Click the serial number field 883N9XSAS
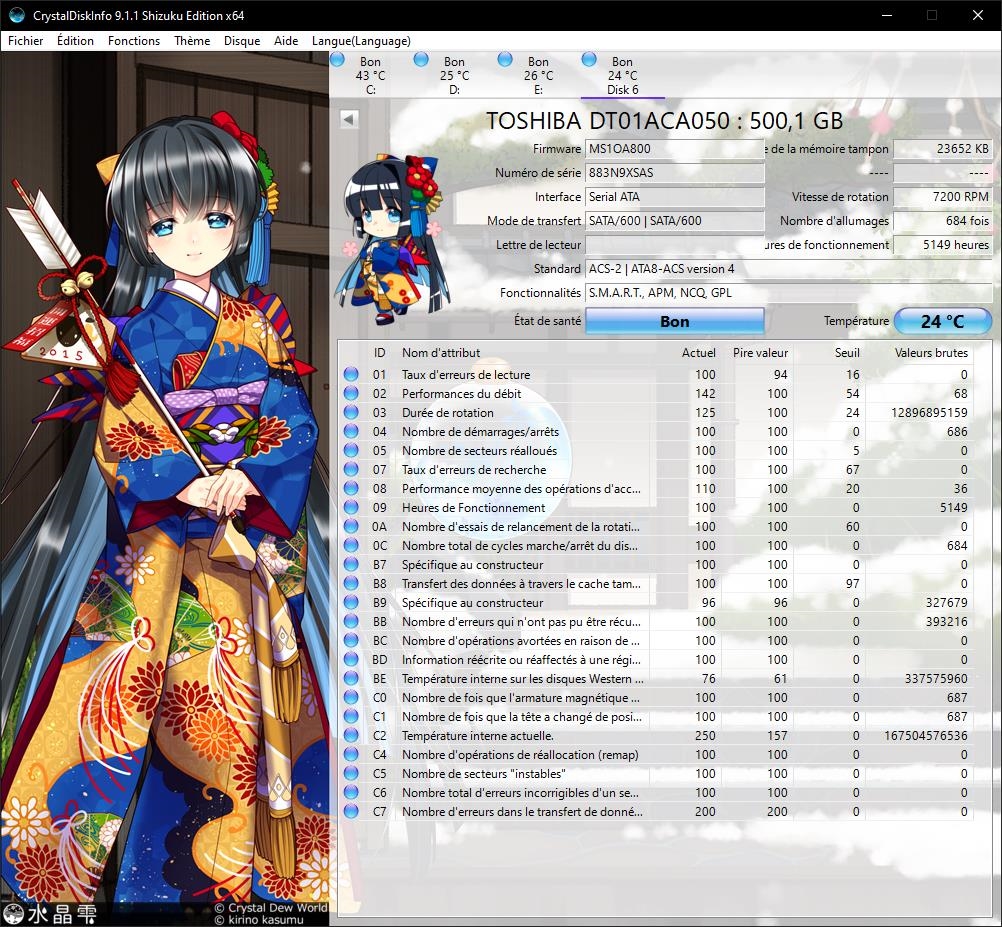Viewport: 1002px width, 927px height. click(674, 173)
